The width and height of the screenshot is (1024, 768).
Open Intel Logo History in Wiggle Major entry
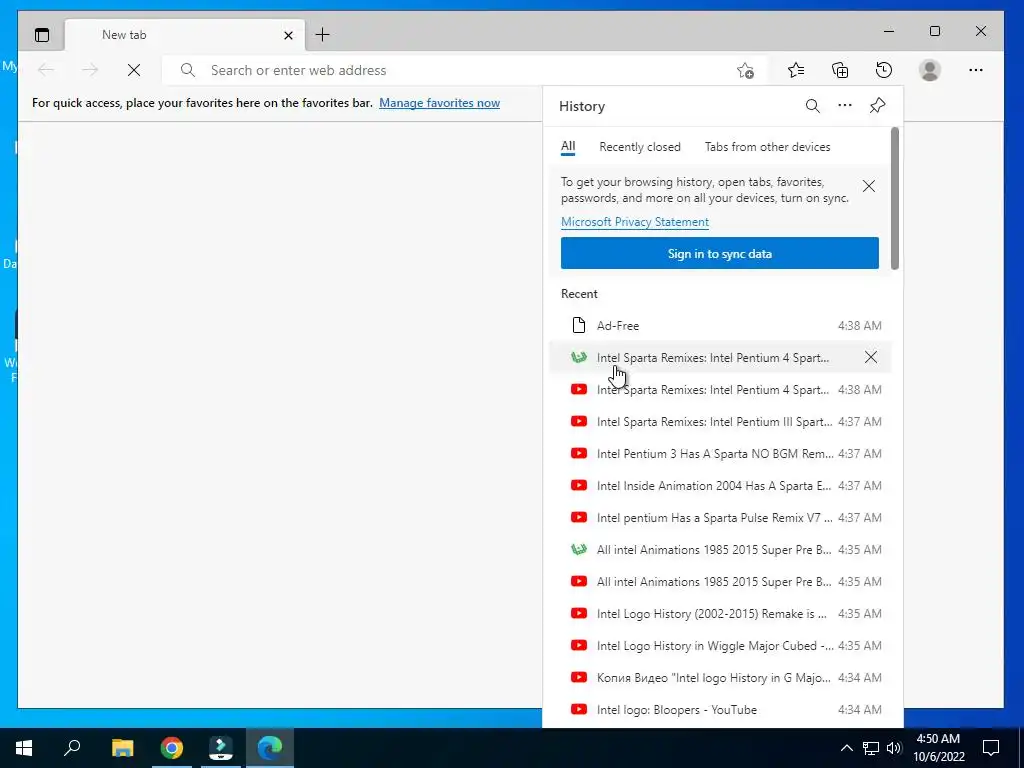(x=720, y=645)
